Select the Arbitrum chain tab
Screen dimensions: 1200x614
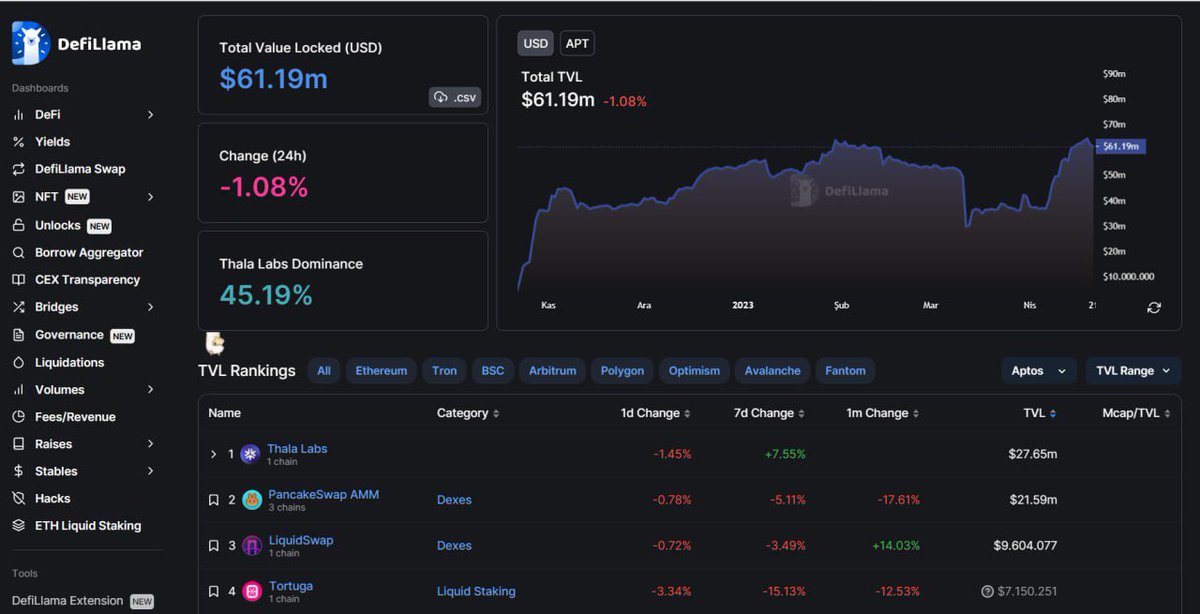[x=553, y=371]
